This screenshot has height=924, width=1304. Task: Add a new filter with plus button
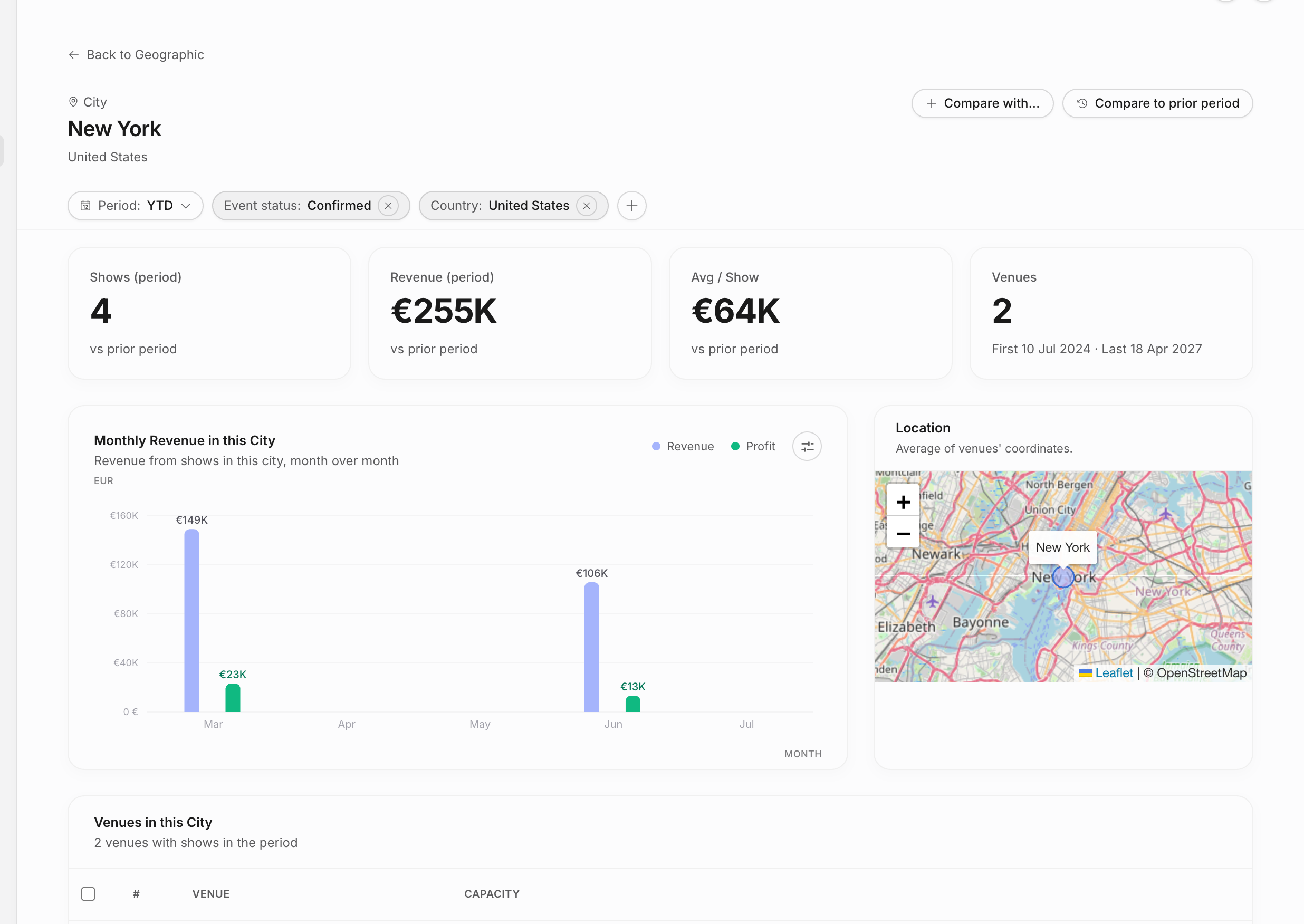631,205
